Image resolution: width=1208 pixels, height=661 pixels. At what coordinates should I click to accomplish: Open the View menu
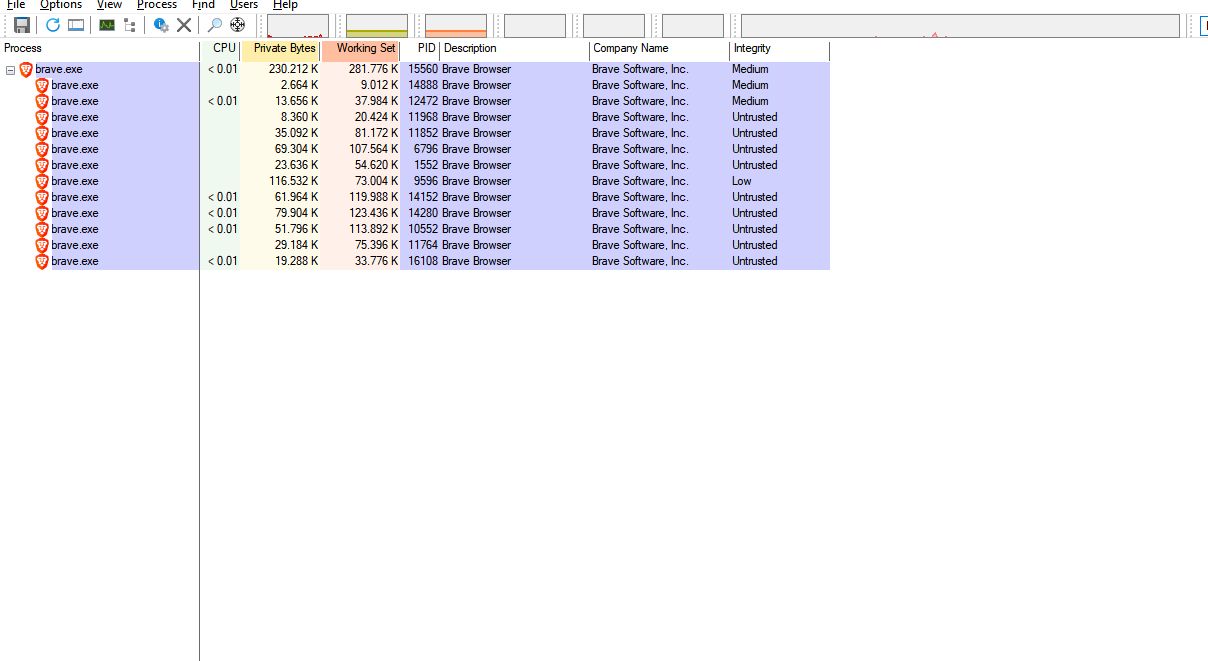(x=109, y=5)
